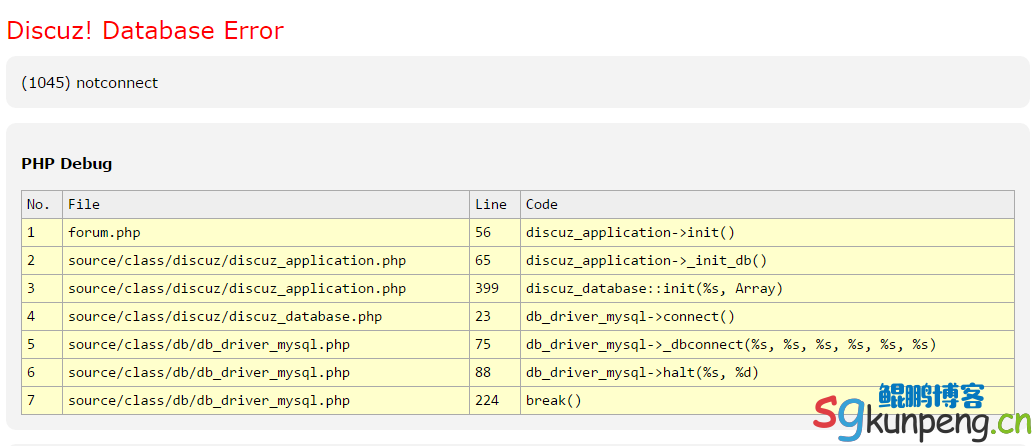Image resolution: width=1034 pixels, height=446 pixels.
Task: Select "db_driver_mysql->halt(%s, %d)" code cell
Action: click(x=768, y=373)
